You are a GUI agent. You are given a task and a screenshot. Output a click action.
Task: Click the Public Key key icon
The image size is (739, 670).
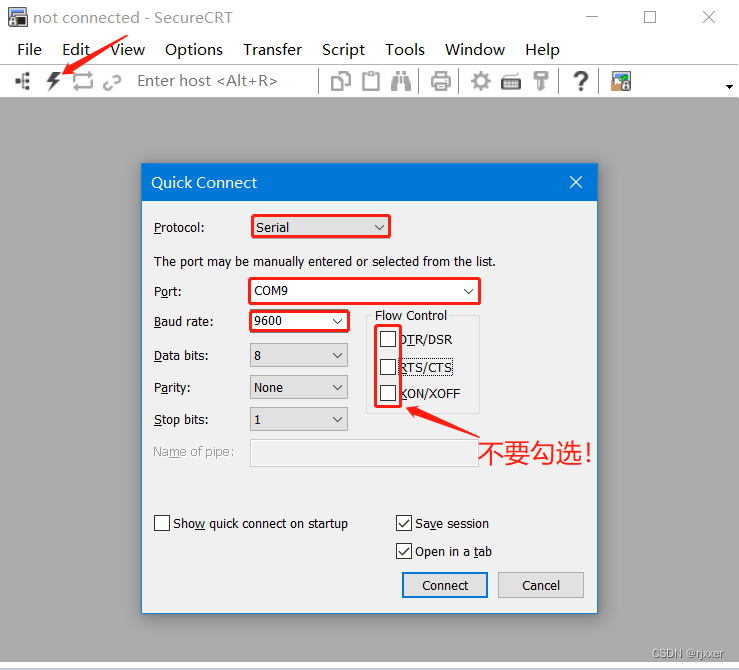coord(541,81)
